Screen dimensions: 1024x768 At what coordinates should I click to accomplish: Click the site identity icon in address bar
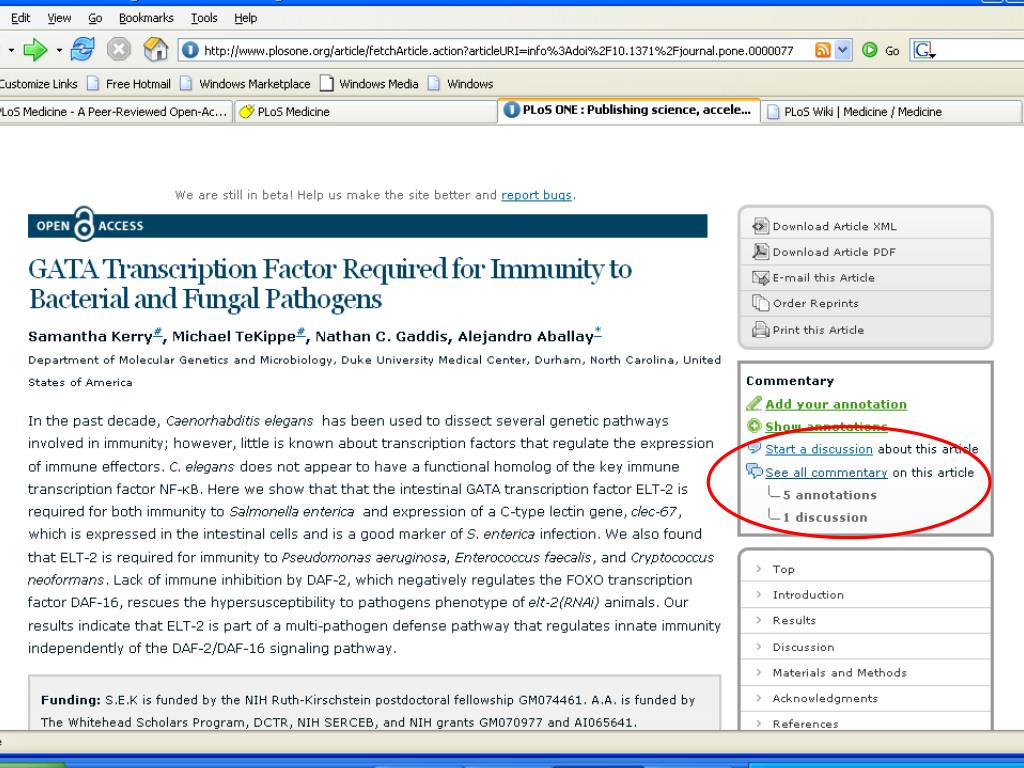point(190,50)
